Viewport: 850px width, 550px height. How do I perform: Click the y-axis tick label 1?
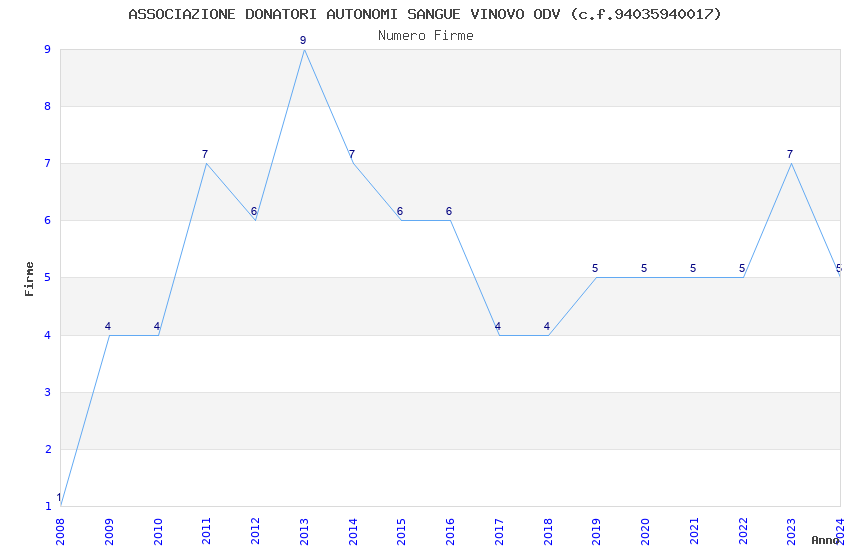(x=48, y=506)
